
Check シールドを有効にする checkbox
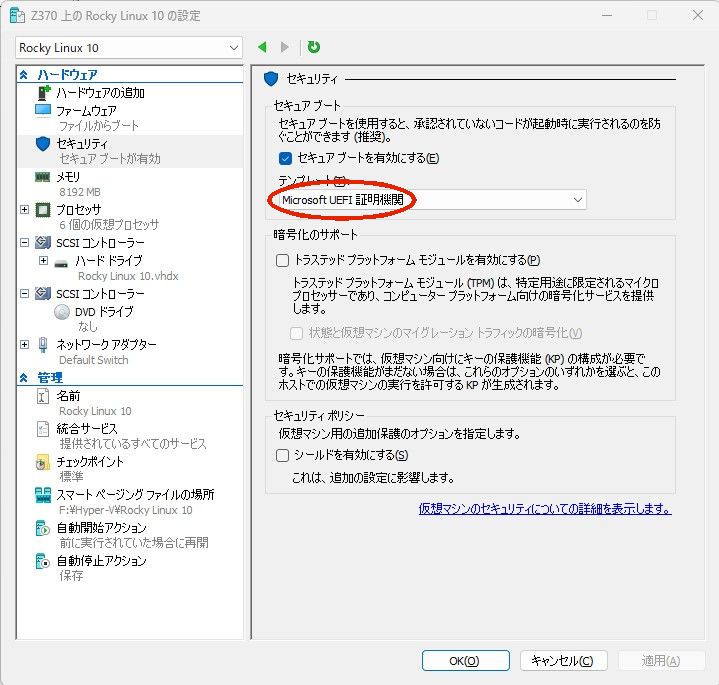click(282, 455)
